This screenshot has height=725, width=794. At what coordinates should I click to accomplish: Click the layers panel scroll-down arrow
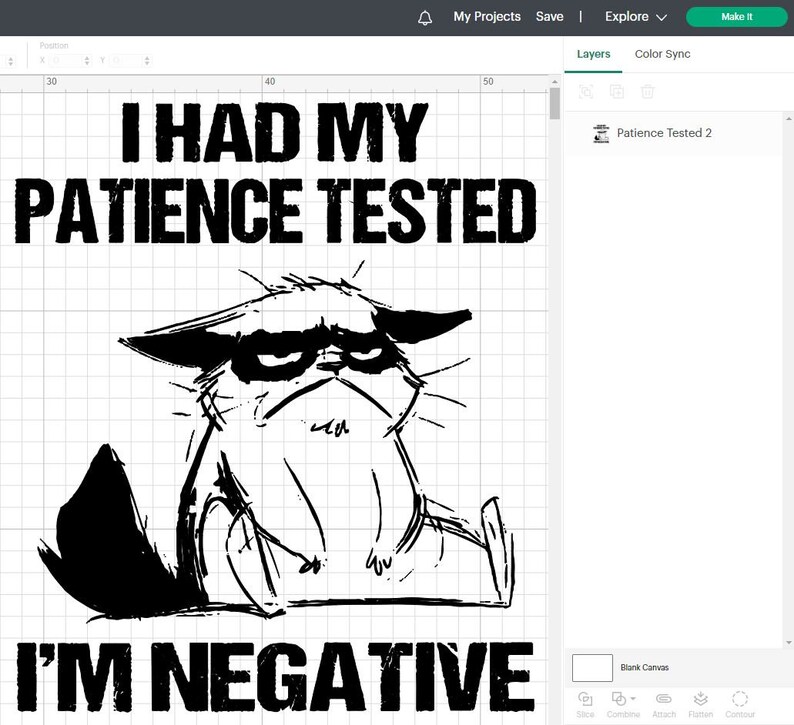tap(788, 643)
